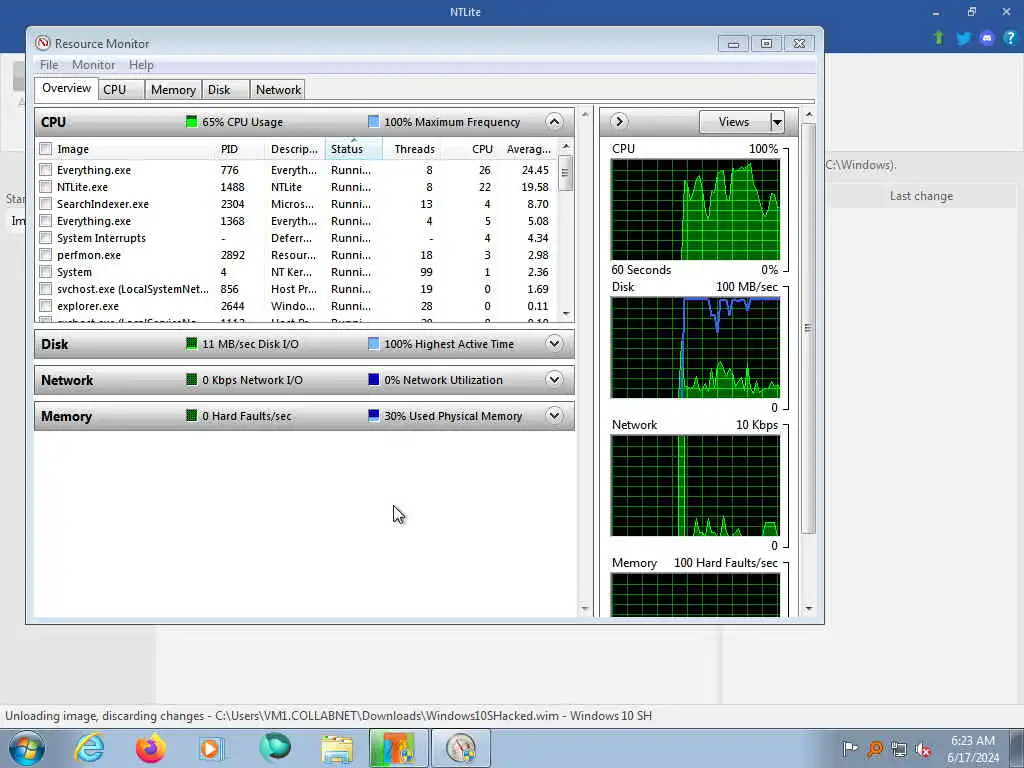1024x768 pixels.
Task: Open network status tray icon
Action: pyautogui.click(x=899, y=749)
